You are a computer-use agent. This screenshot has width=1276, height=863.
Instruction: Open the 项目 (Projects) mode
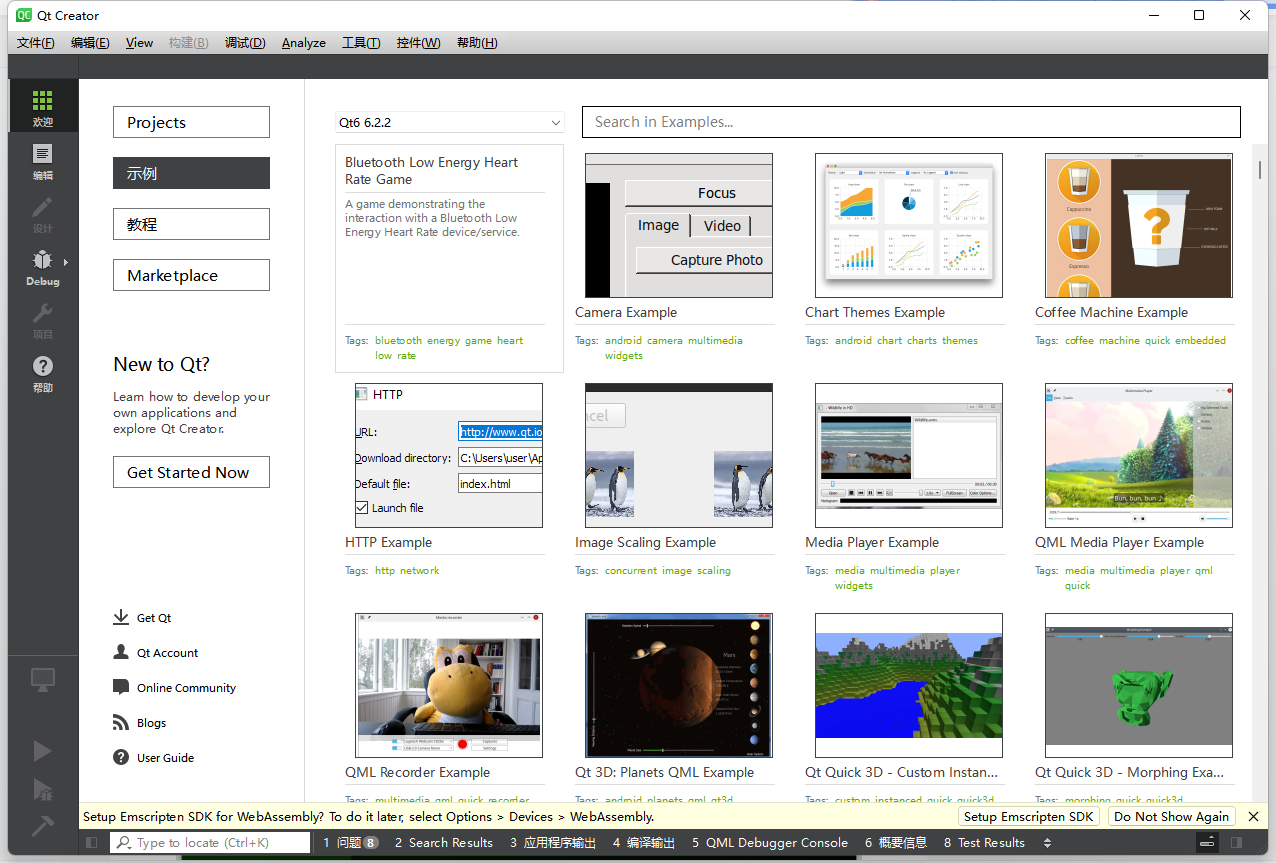(42, 320)
